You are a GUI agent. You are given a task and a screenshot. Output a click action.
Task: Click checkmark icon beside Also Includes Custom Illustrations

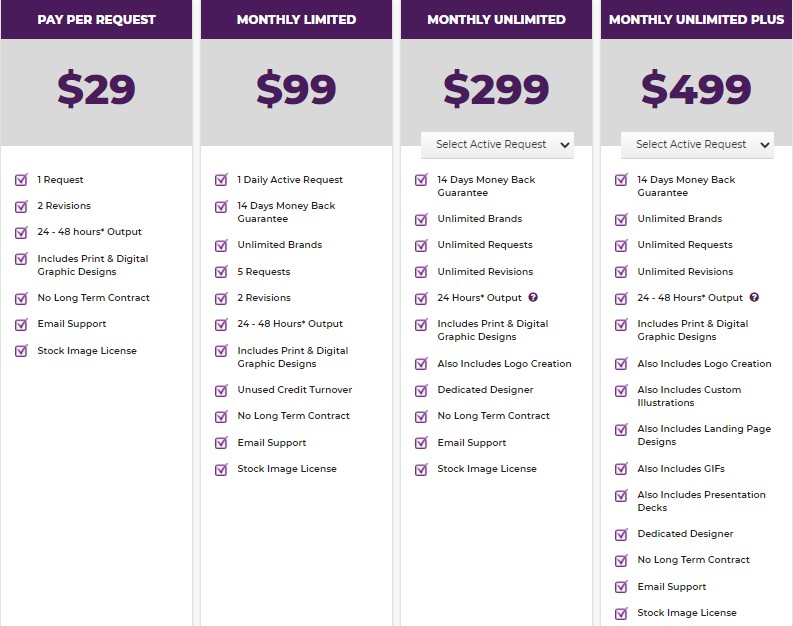click(621, 390)
